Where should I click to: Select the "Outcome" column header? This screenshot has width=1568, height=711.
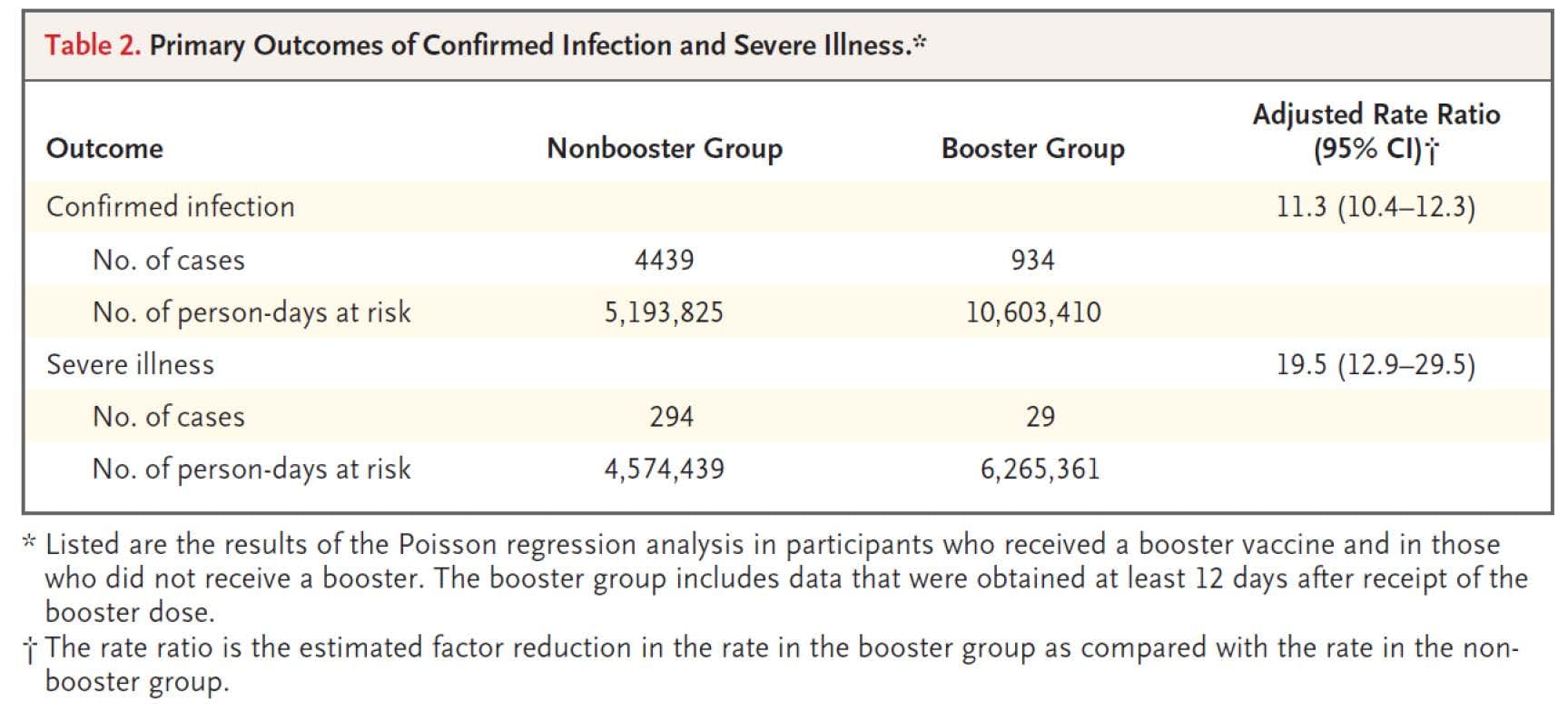point(104,148)
